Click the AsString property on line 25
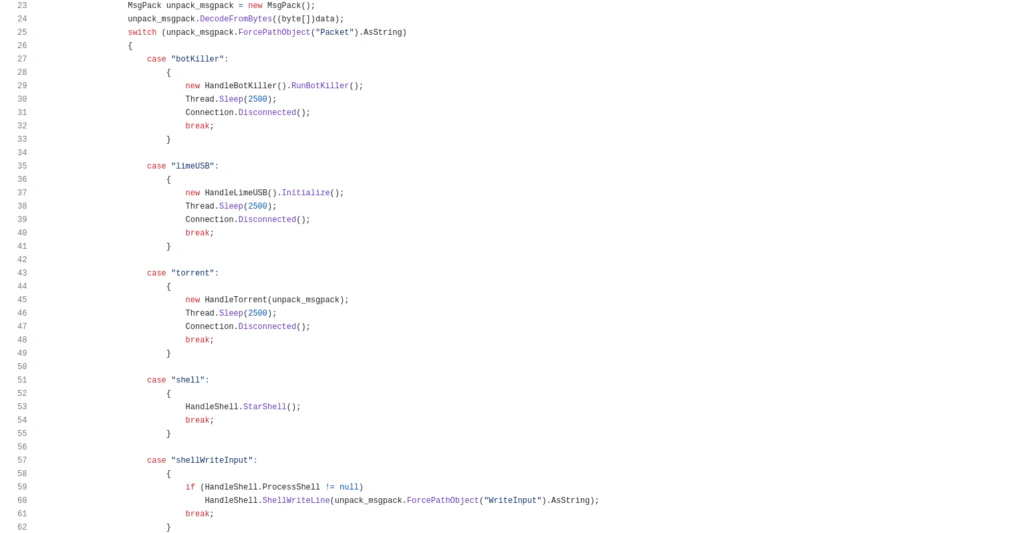The width and height of the screenshot is (1024, 533). [x=383, y=32]
